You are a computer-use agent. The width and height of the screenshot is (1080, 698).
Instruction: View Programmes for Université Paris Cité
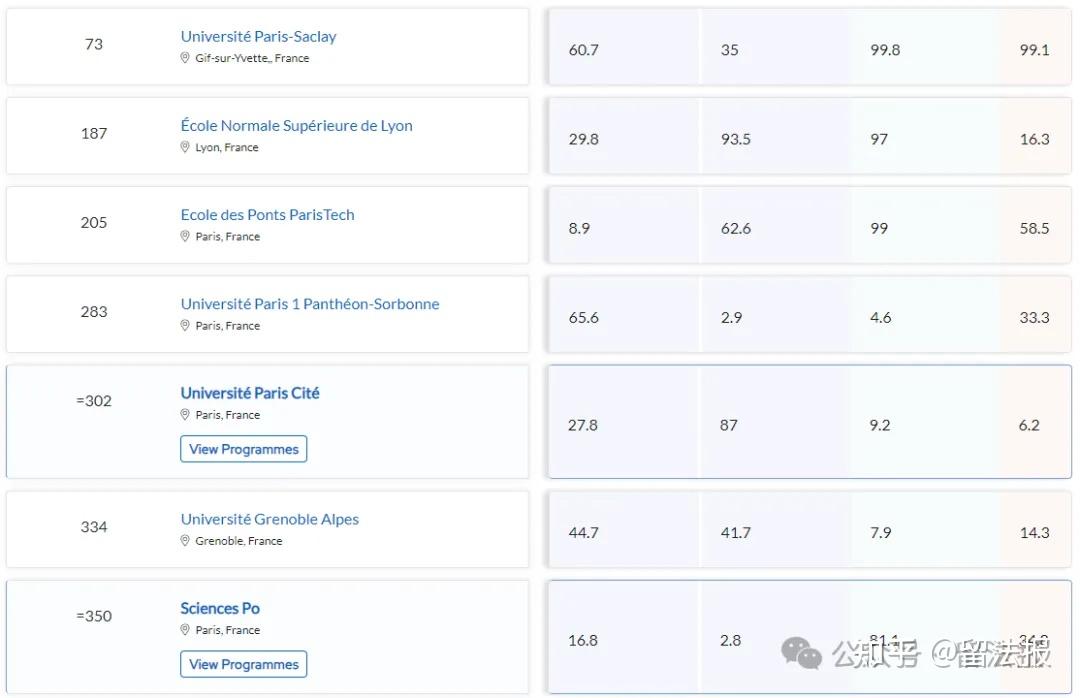(243, 449)
